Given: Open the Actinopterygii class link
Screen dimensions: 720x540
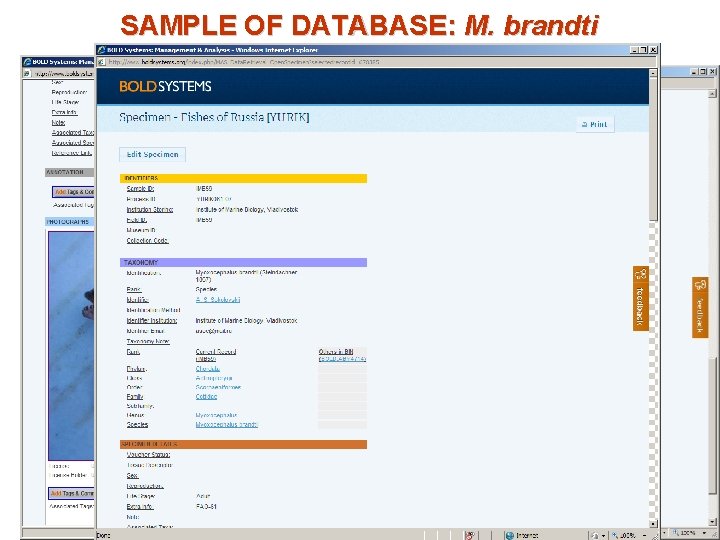Looking at the screenshot, I should point(214,378).
